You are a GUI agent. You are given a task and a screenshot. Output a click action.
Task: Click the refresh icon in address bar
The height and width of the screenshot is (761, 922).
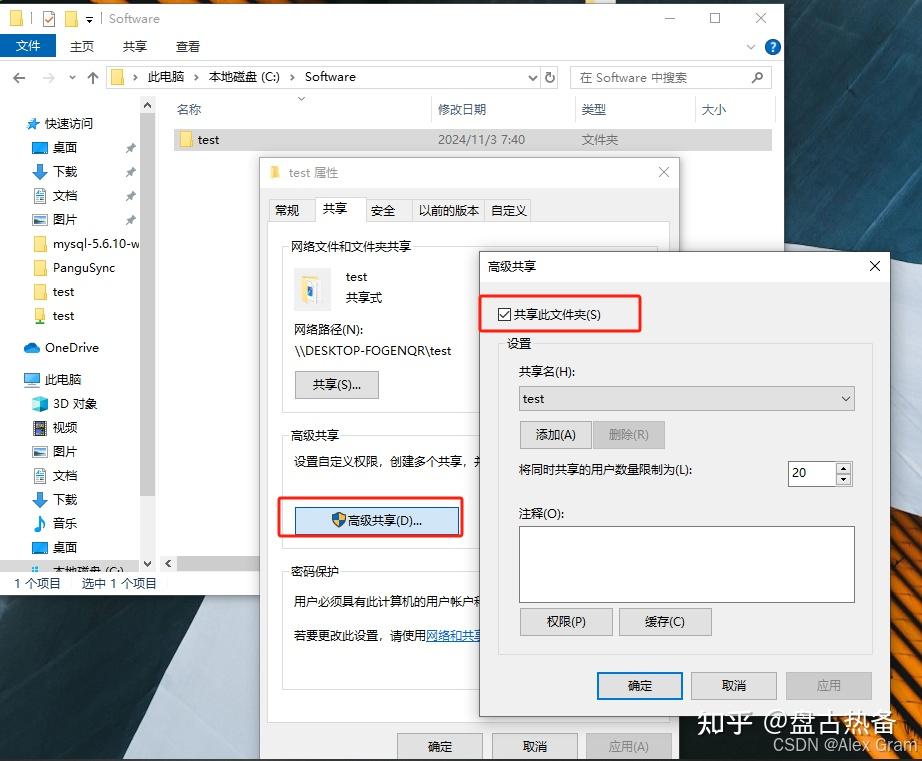click(550, 77)
